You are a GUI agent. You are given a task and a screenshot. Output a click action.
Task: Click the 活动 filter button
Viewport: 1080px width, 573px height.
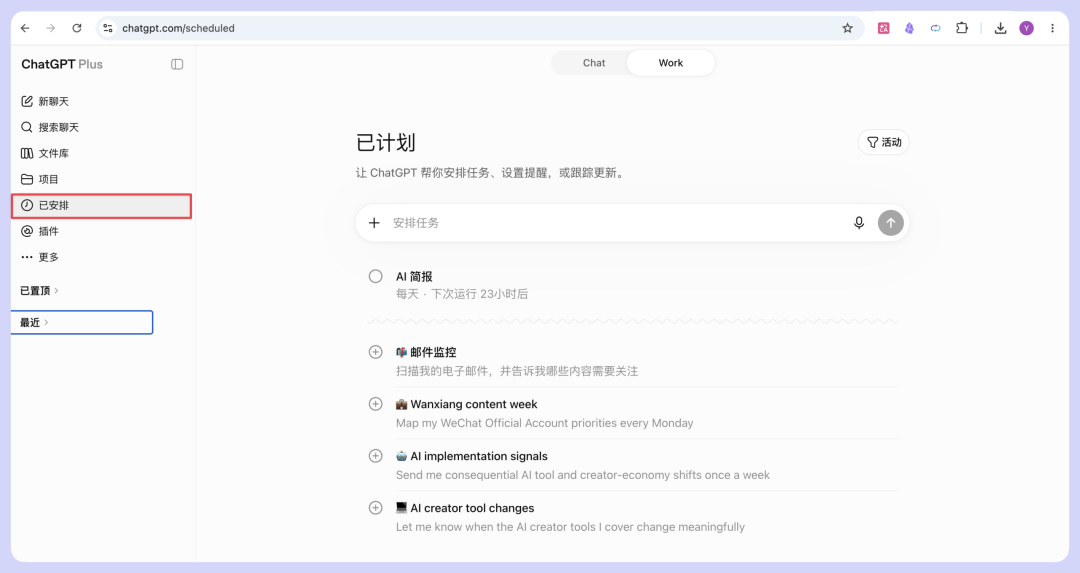[884, 143]
